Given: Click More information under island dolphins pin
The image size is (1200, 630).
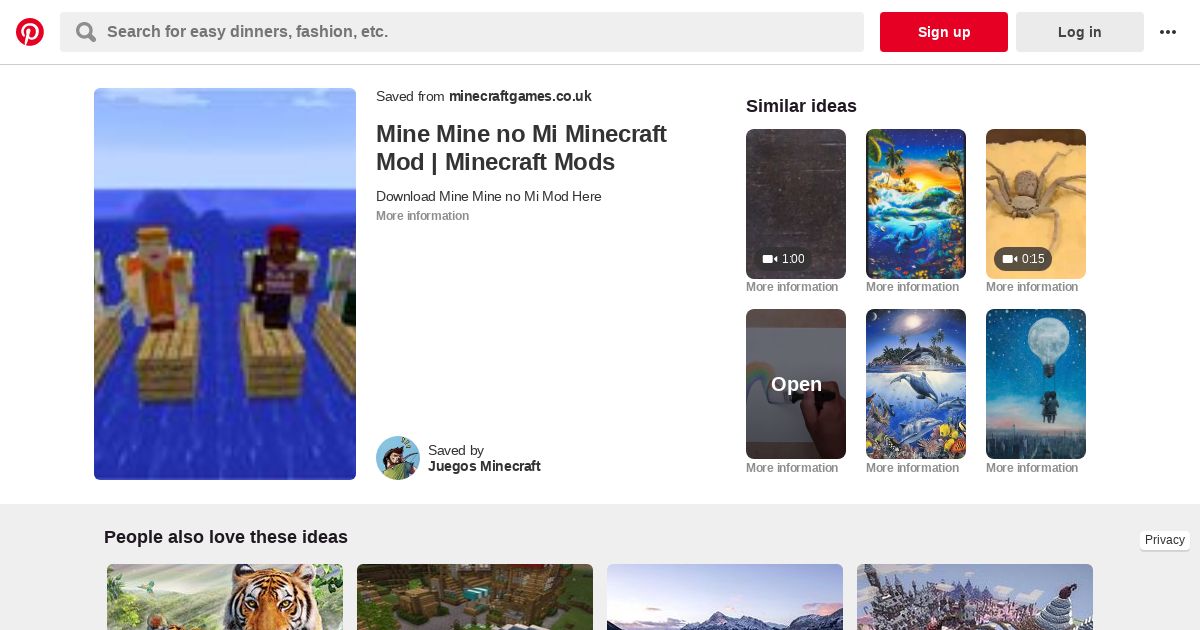Looking at the screenshot, I should 912,468.
